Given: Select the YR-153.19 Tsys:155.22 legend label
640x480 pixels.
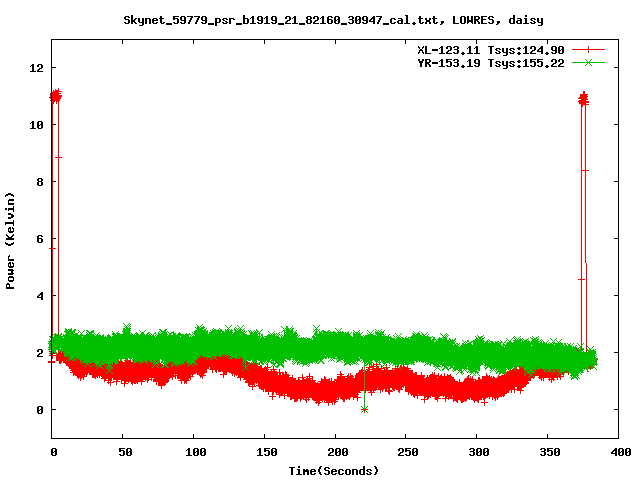Looking at the screenshot, I should tap(491, 63).
